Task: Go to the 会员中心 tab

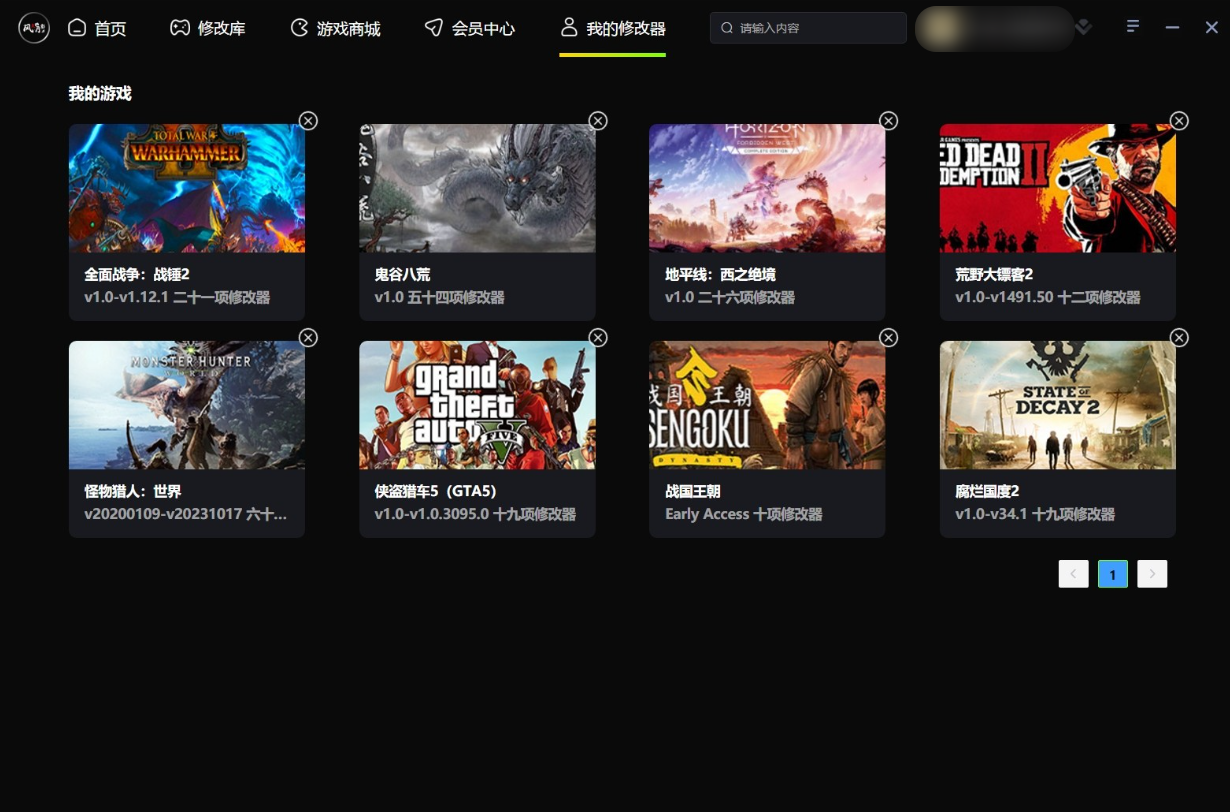Action: click(x=469, y=28)
